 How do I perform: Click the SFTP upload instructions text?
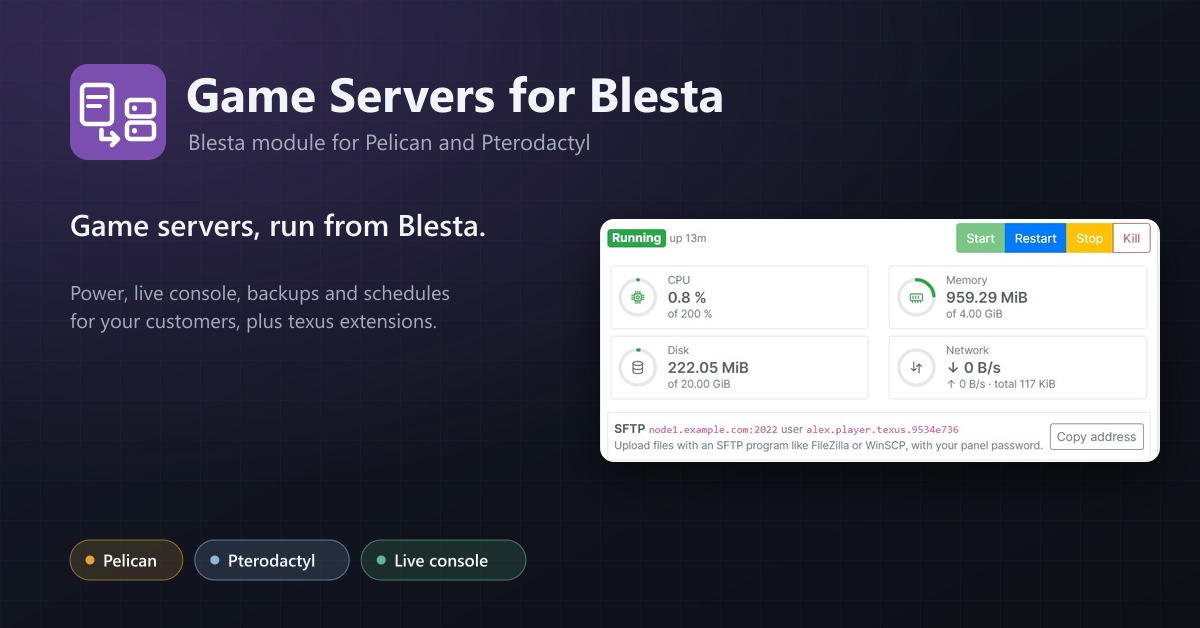828,445
